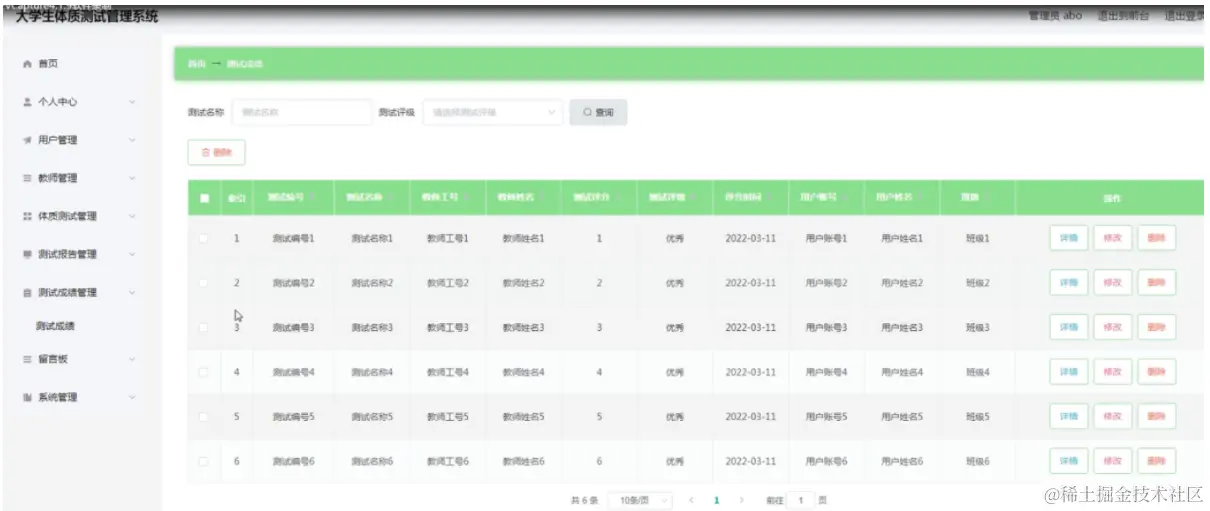
Task: Click the cell 用户姓名1
Action: click(902, 239)
